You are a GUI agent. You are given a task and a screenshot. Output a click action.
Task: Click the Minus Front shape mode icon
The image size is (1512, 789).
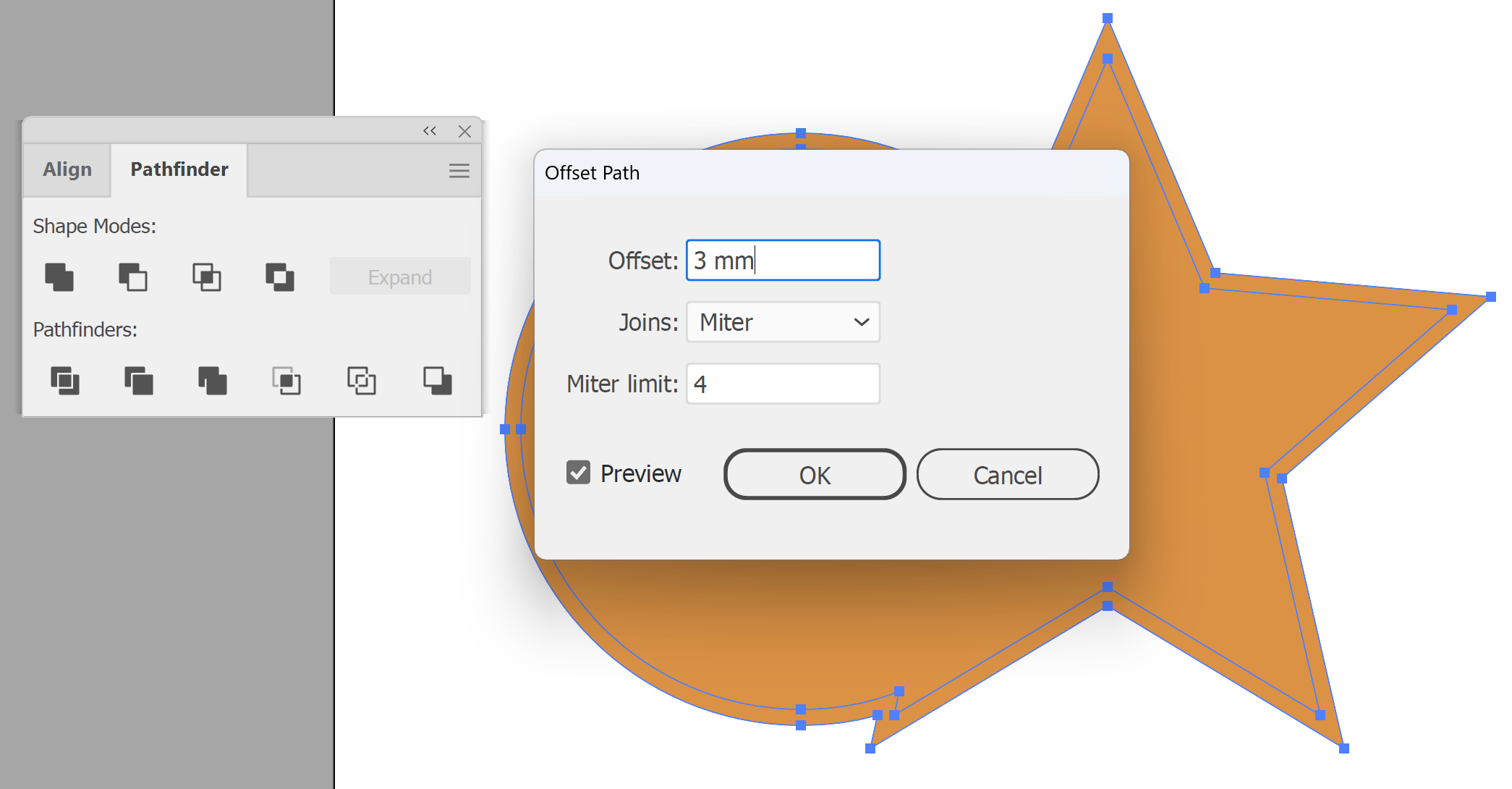[133, 277]
